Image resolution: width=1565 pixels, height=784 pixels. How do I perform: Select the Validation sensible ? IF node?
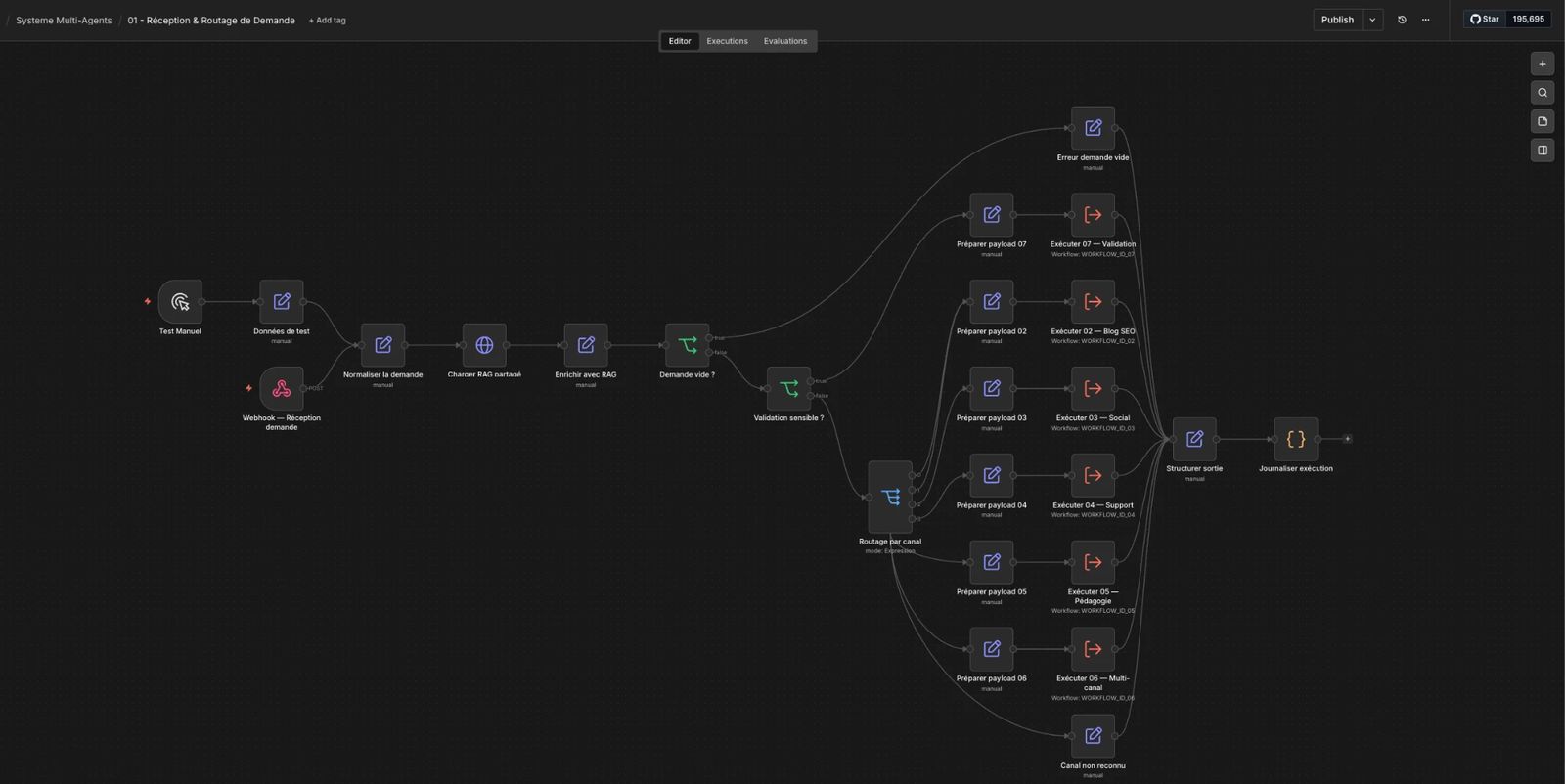(x=788, y=389)
